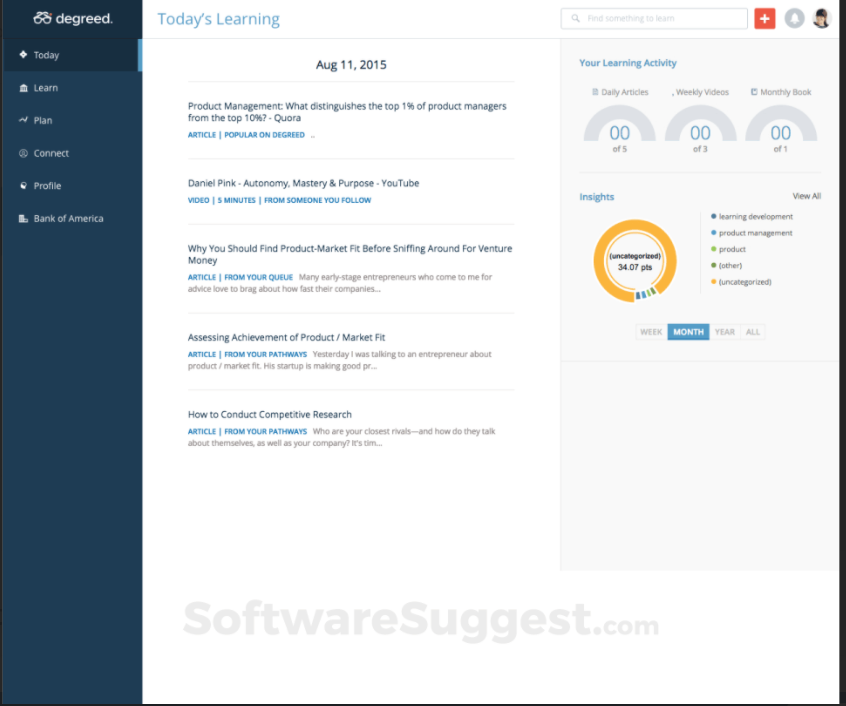Open Learn in the sidebar
The height and width of the screenshot is (706, 846).
coord(71,88)
